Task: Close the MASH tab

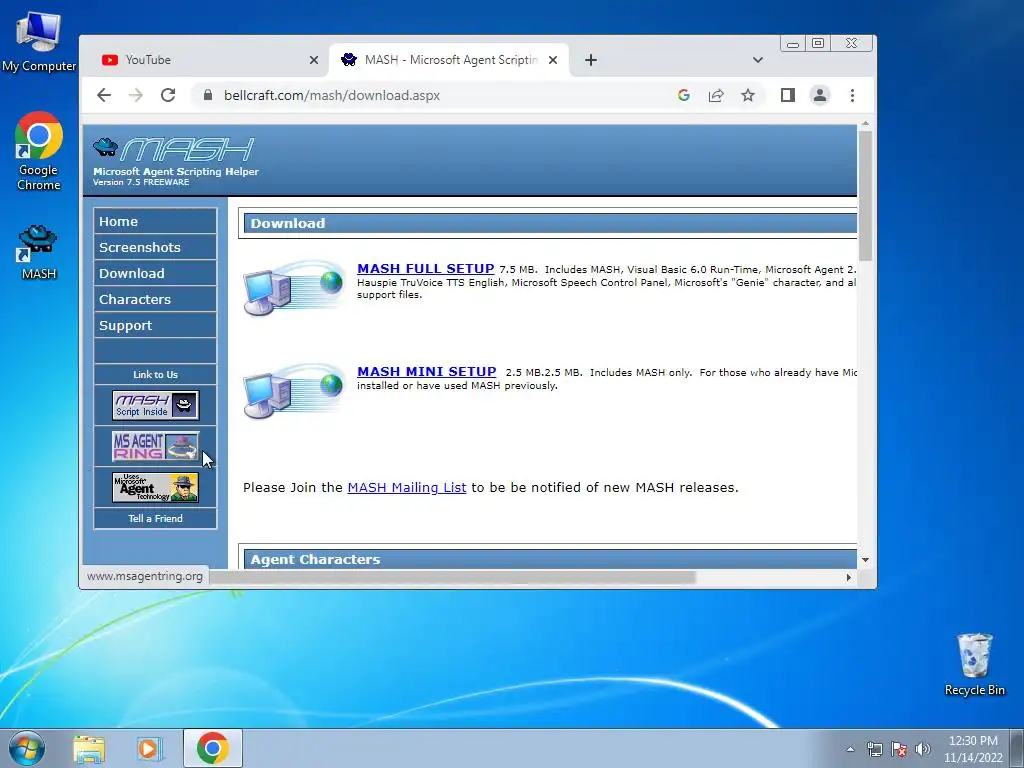Action: coord(552,60)
